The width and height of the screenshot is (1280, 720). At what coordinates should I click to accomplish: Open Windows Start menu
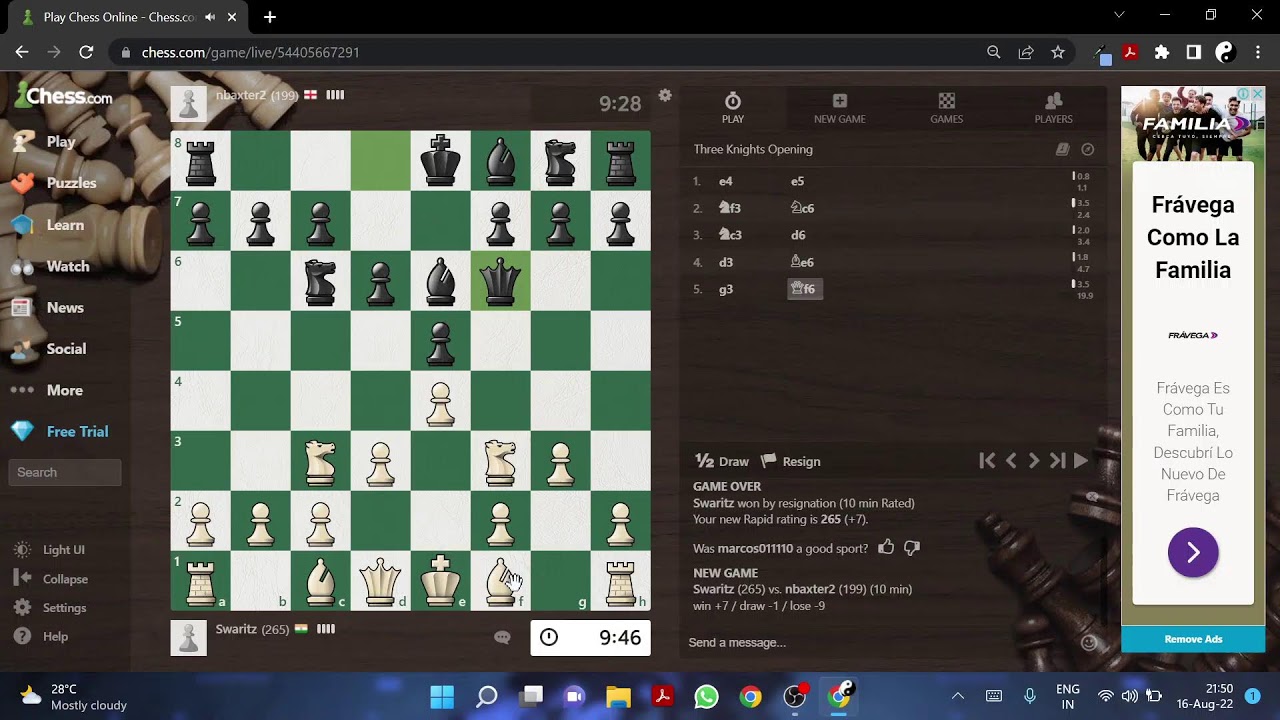pos(442,696)
